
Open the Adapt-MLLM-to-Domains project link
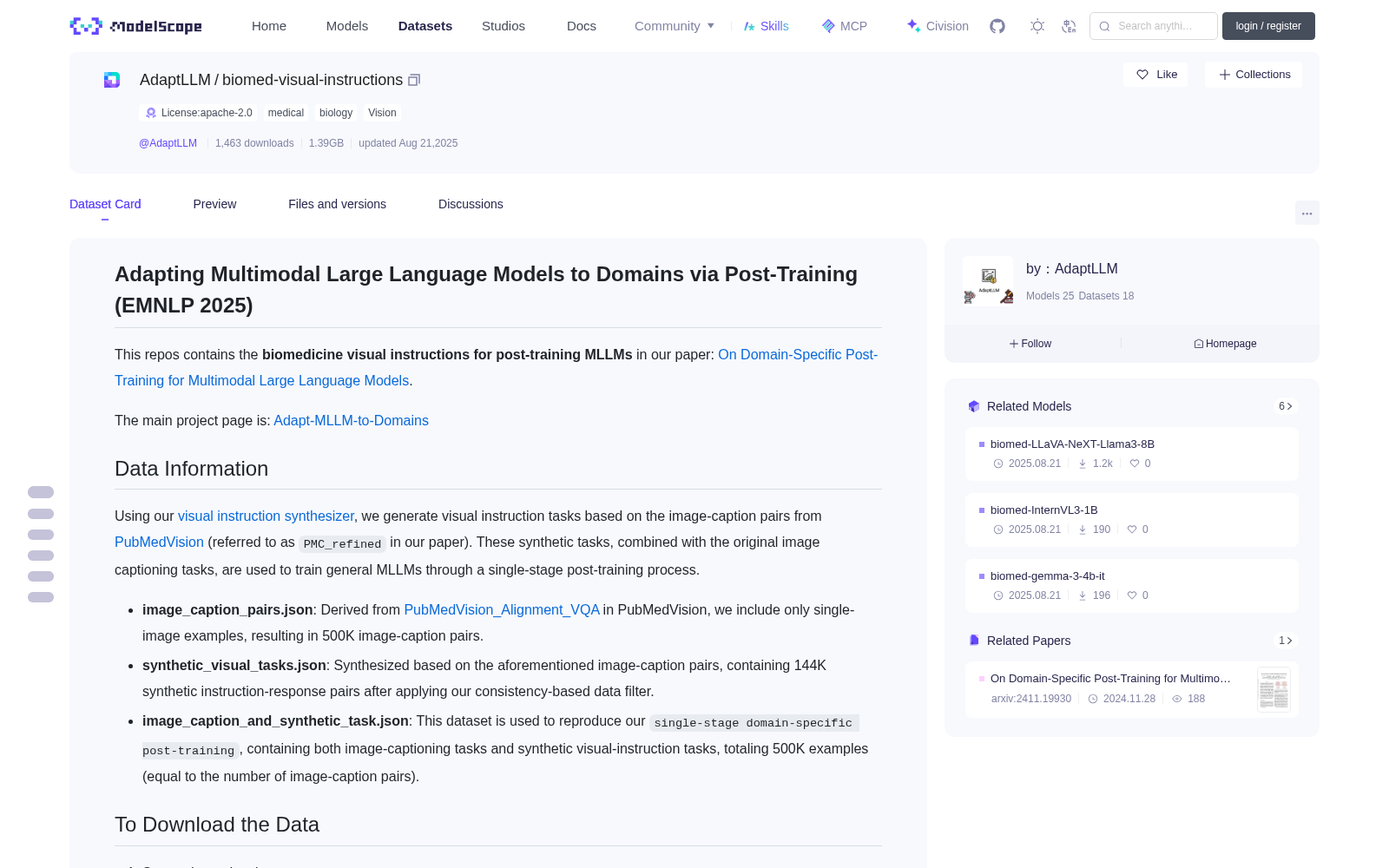pyautogui.click(x=351, y=420)
